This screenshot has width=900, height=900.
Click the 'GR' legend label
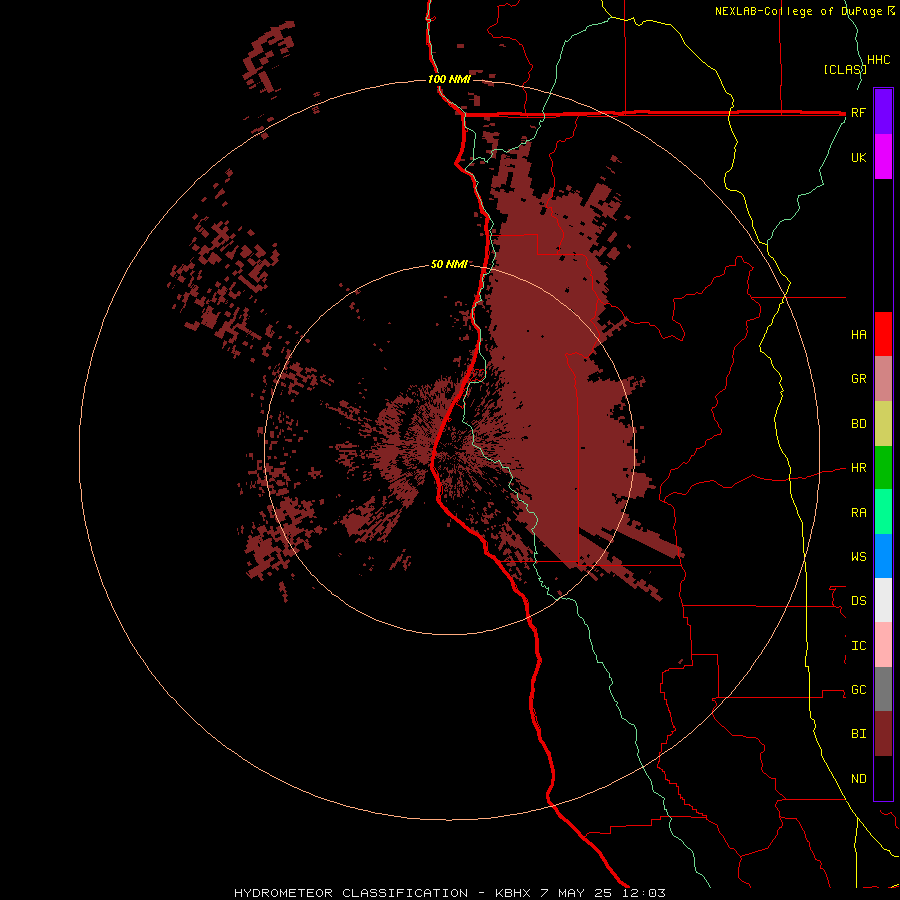pos(858,379)
